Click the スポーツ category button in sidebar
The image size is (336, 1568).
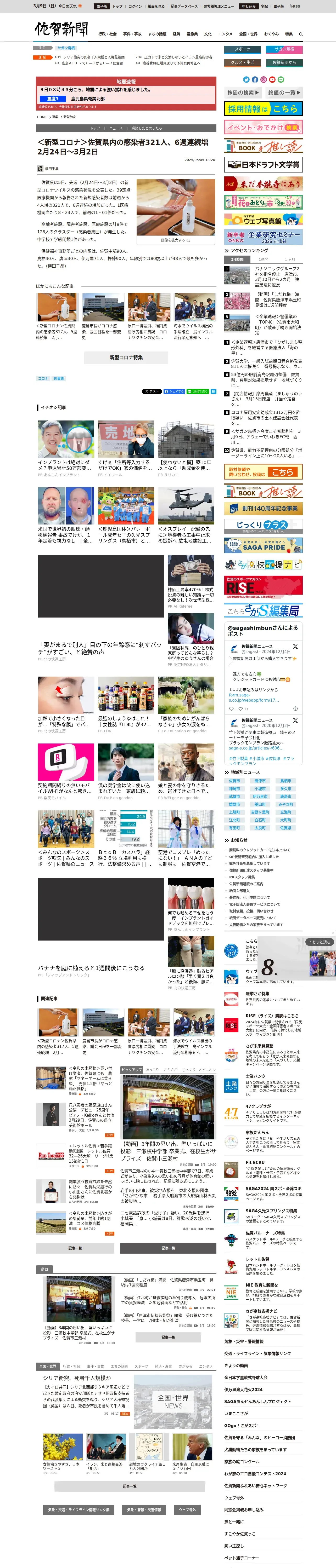tap(242, 49)
